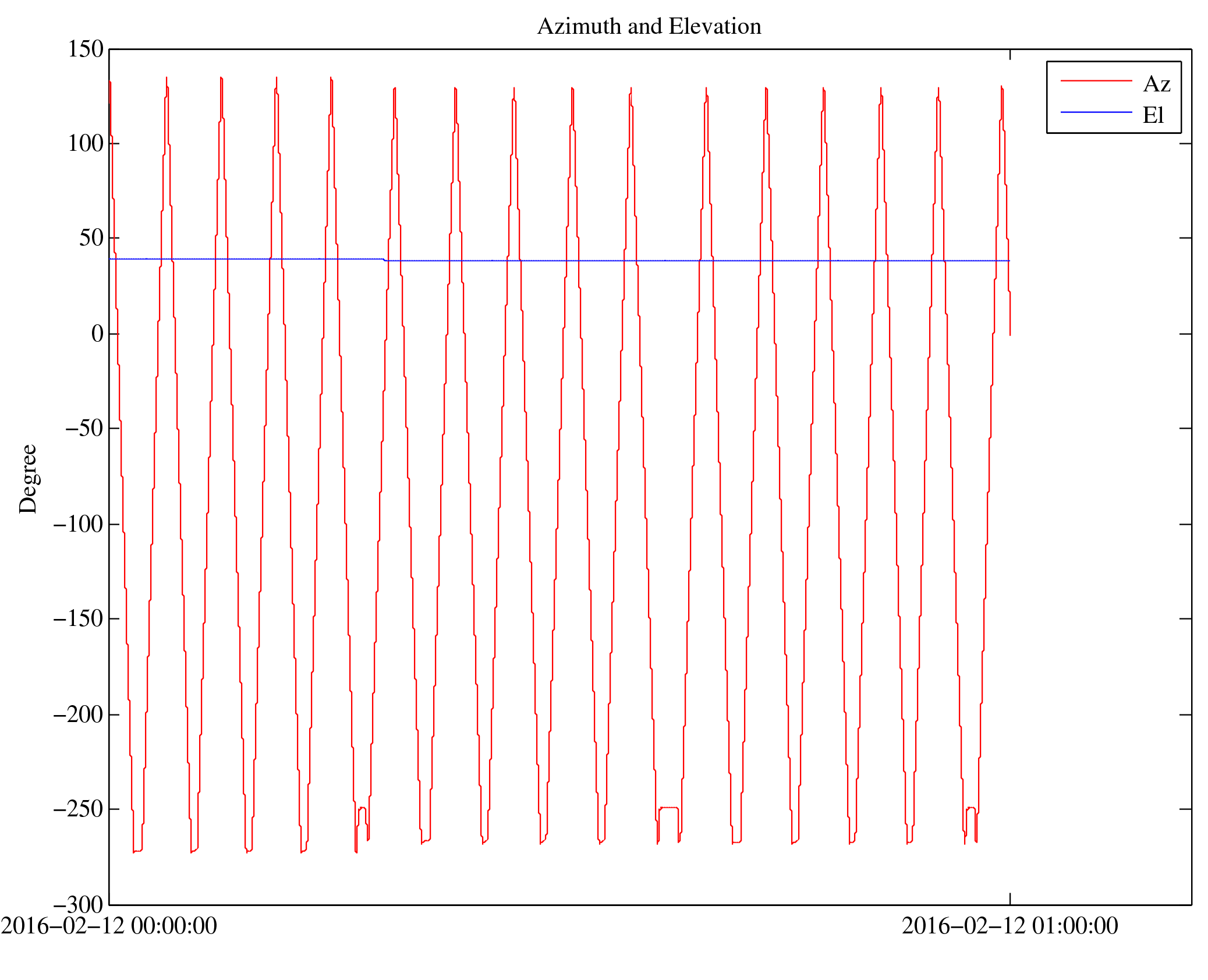Click the blue El legend line sample
Viewport: 1208px width, 980px height.
1096,112
